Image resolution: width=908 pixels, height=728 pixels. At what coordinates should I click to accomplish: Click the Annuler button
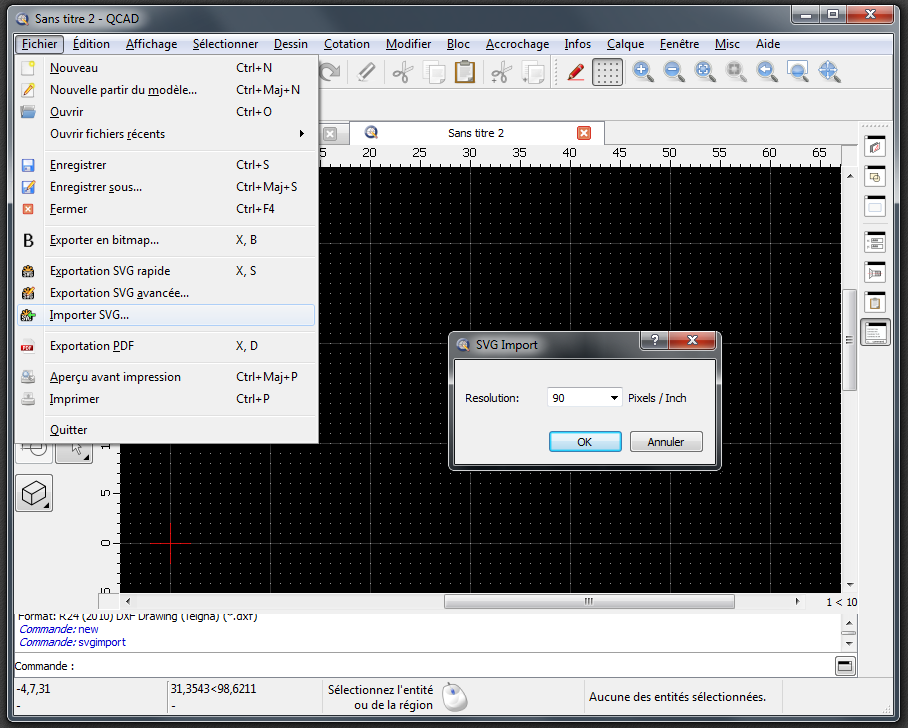click(665, 441)
